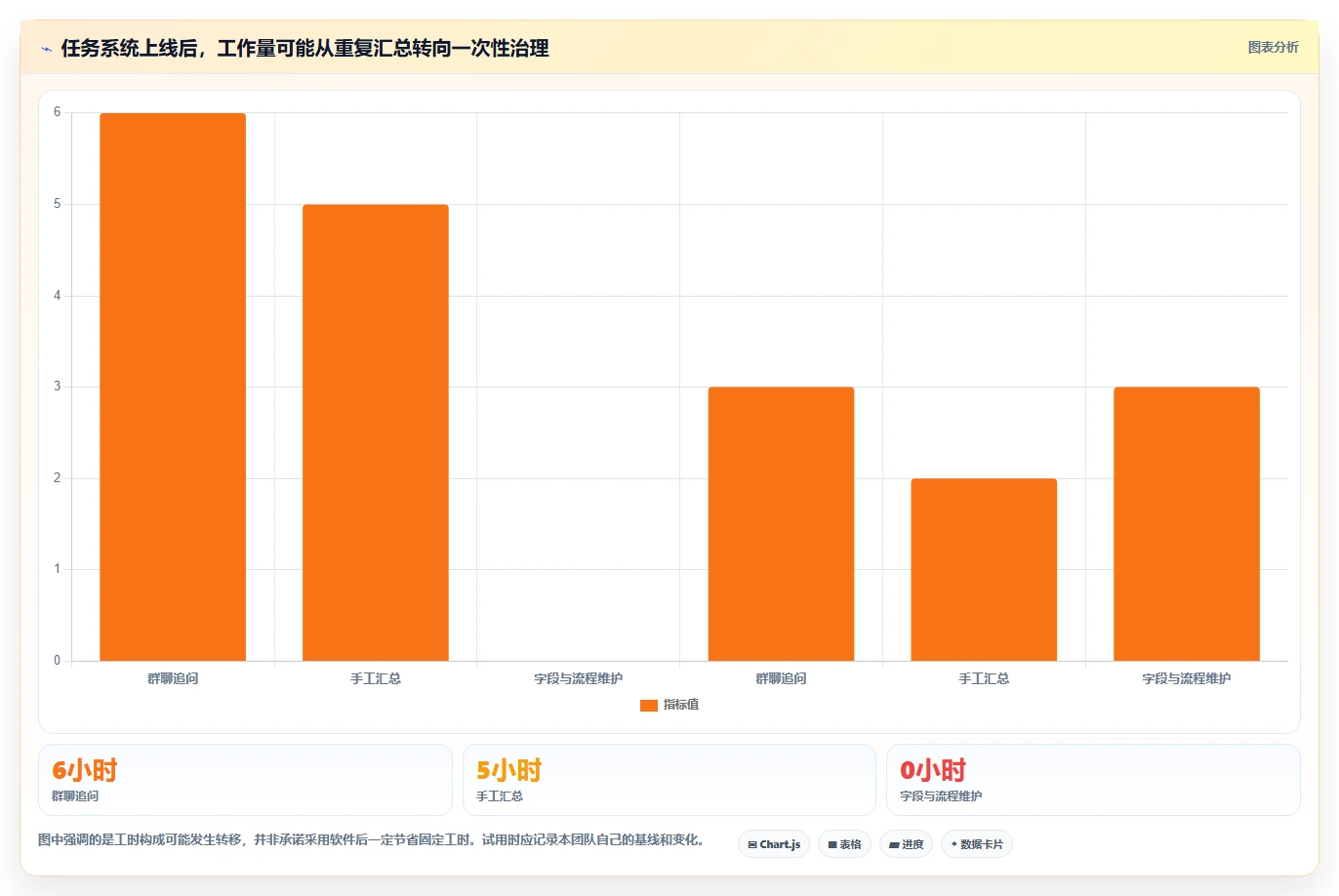1339x896 pixels.
Task: Click the x-axis label 字段与流程维护 with no bar above
Action: click(578, 678)
